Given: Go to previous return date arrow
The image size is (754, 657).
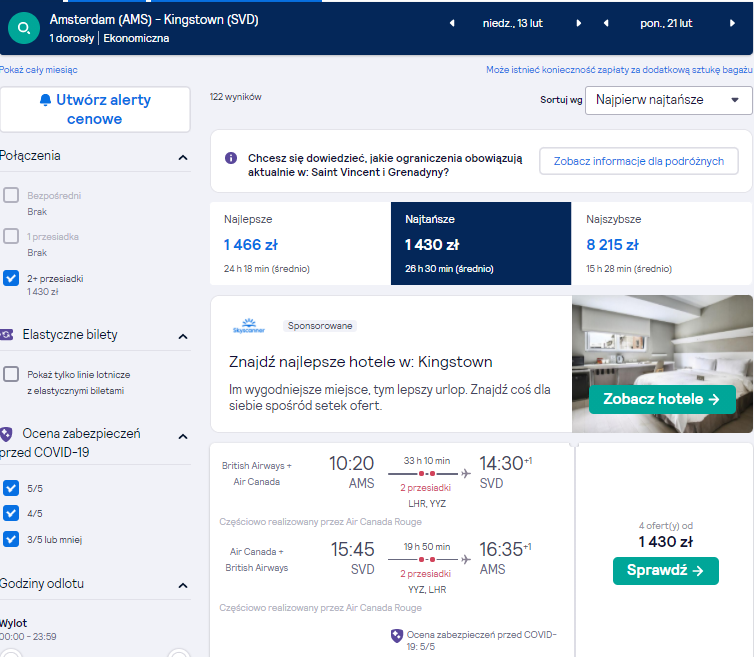Looking at the screenshot, I should 606,23.
